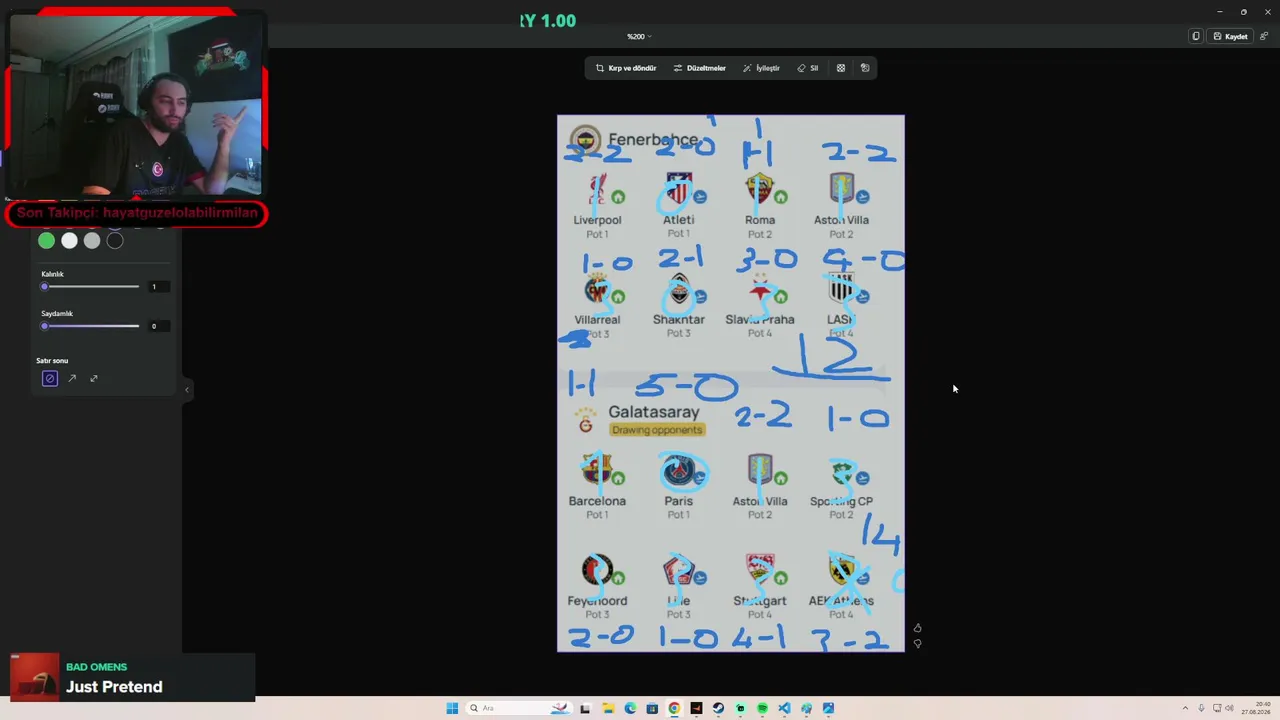
Task: Pick the green color swatch
Action: [46, 240]
